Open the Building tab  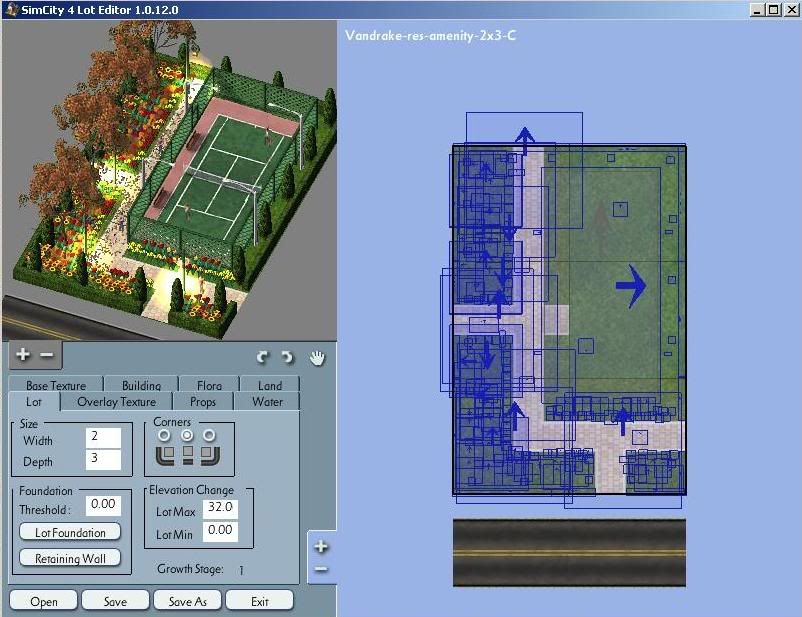(x=141, y=385)
